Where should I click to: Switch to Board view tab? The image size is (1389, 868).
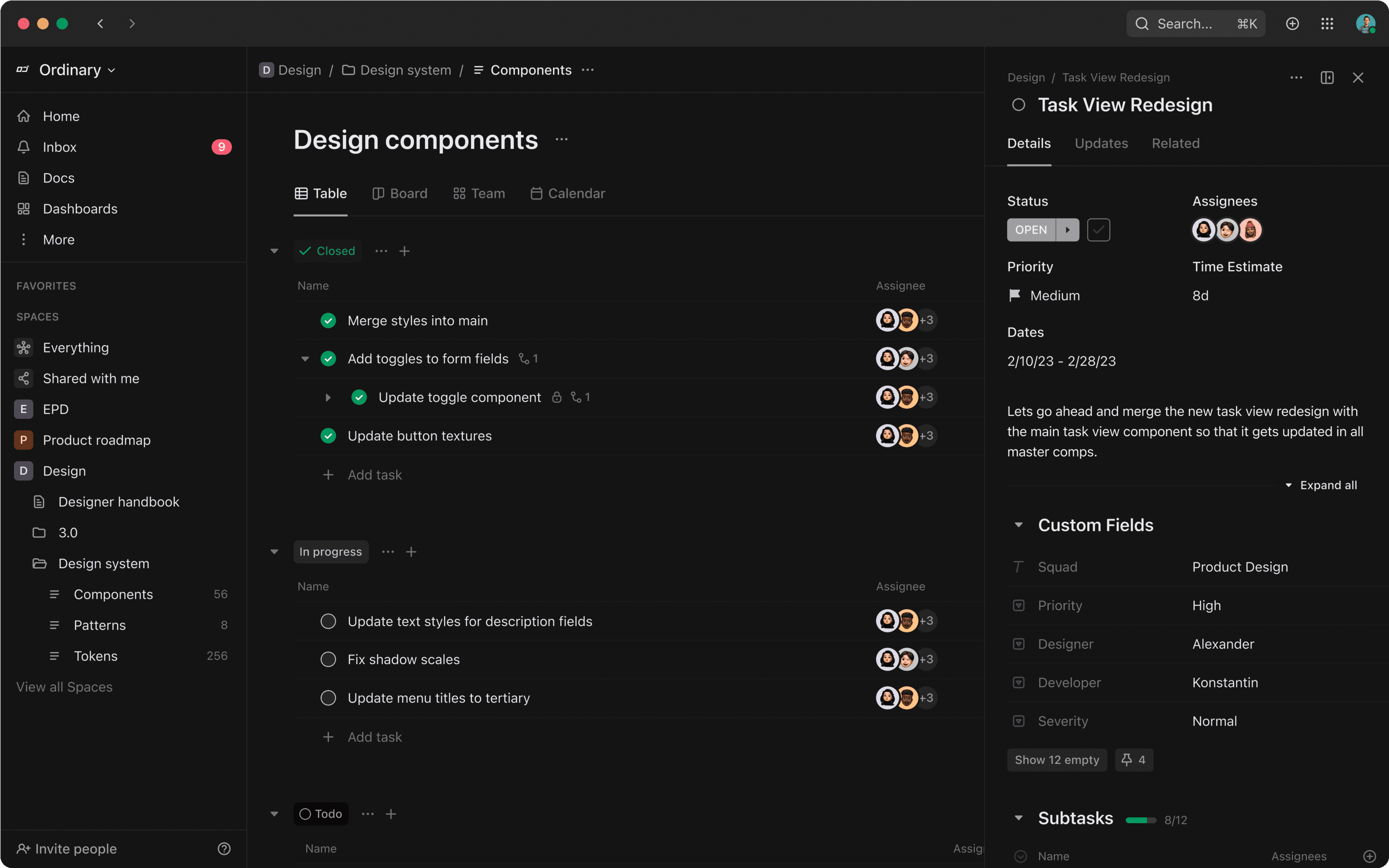point(400,193)
